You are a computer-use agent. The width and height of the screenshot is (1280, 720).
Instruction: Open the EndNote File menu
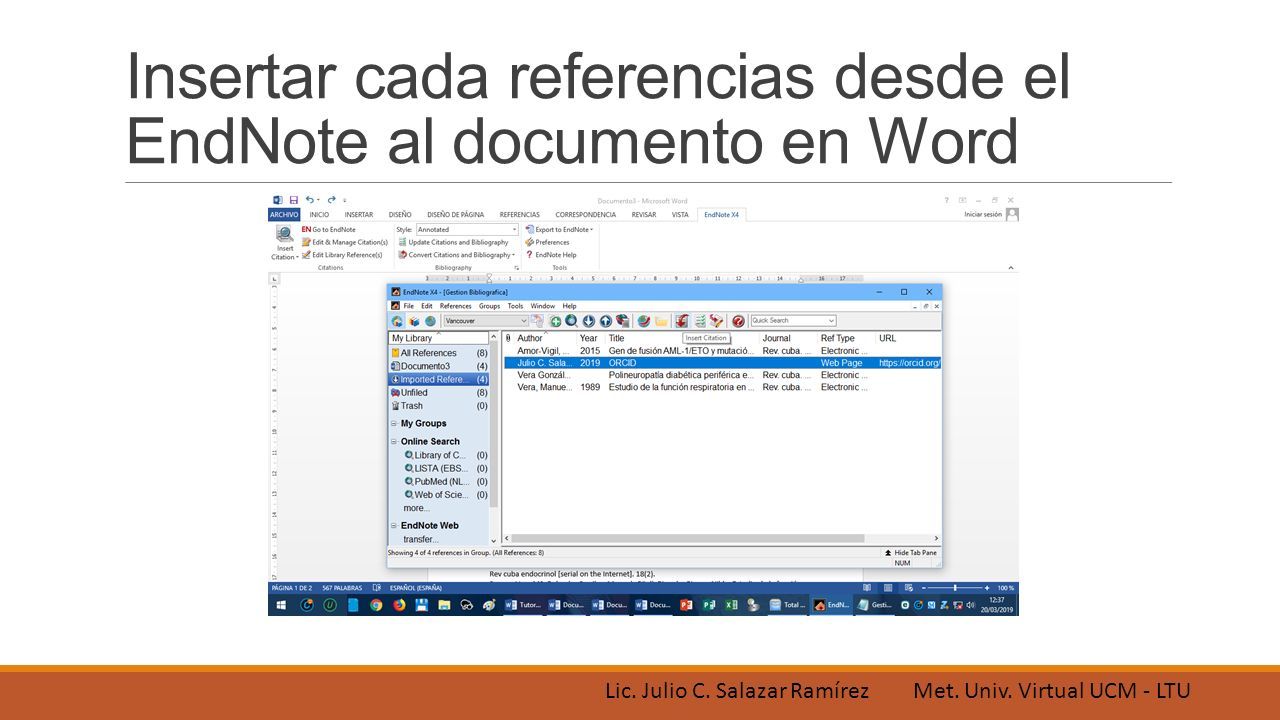[x=409, y=306]
